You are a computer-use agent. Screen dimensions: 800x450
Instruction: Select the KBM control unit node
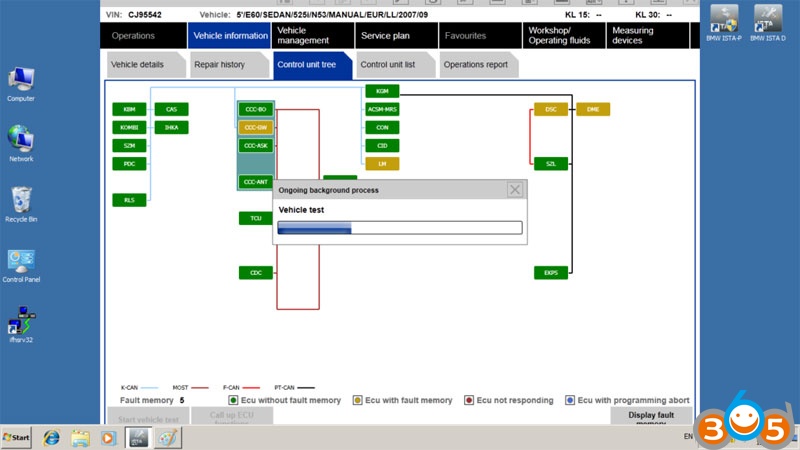click(129, 109)
